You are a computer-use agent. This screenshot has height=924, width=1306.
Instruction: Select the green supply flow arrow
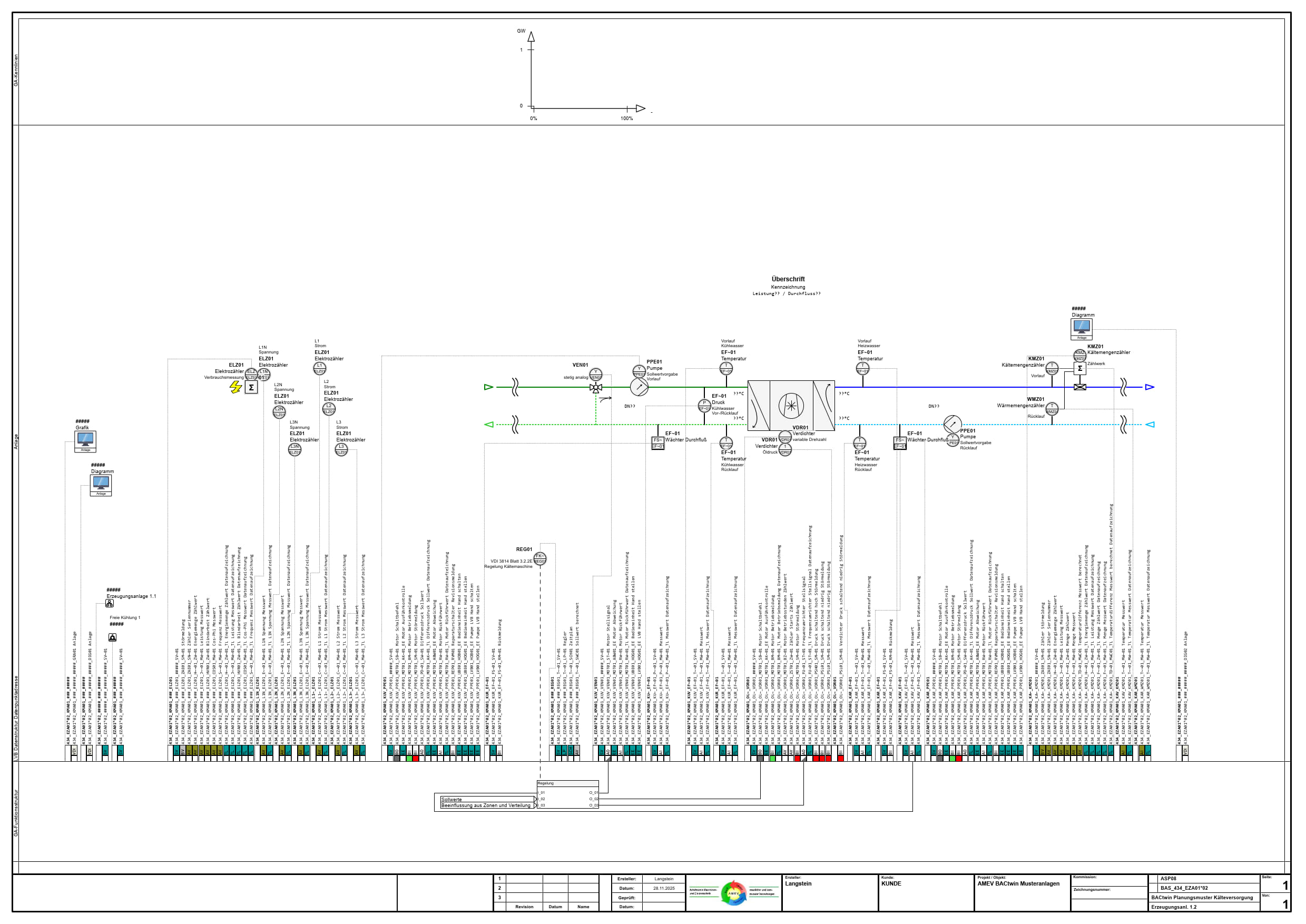(488, 387)
